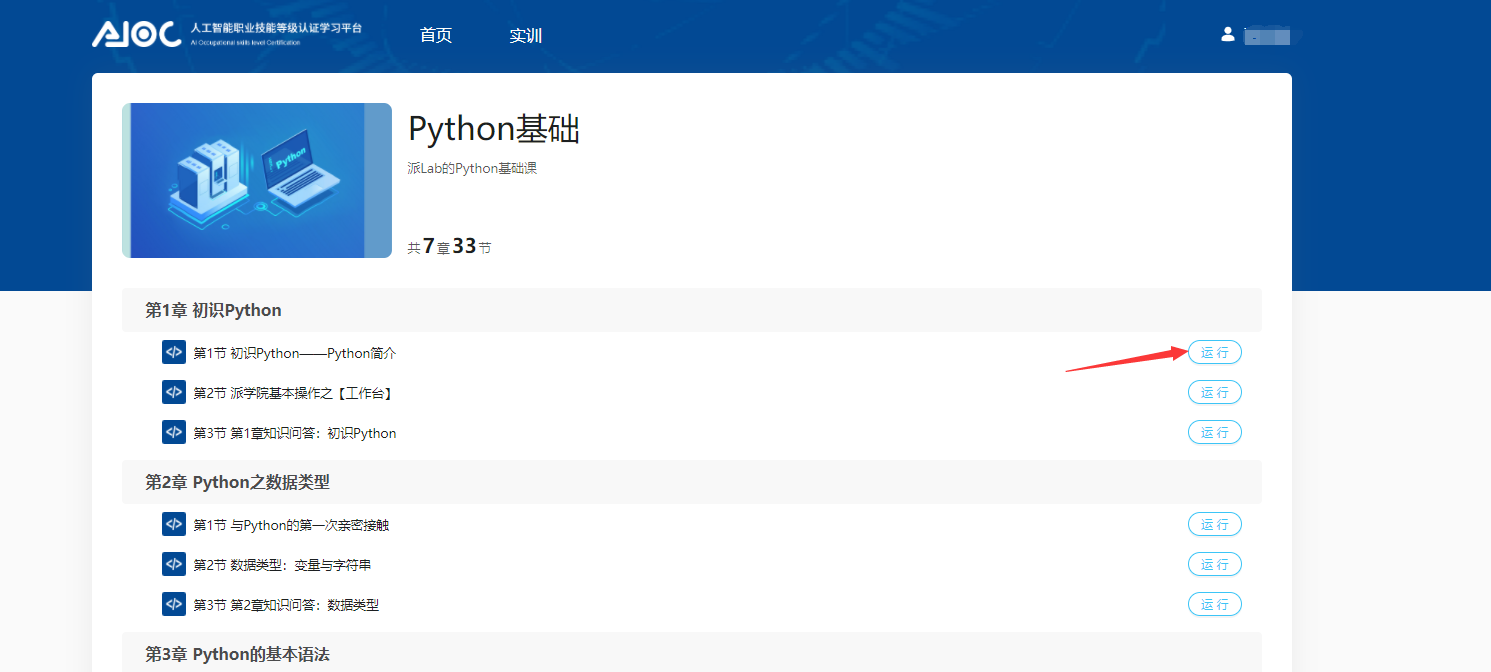1491x672 pixels.
Task: Click code icon for Python简介 lesson
Action: click(x=174, y=352)
